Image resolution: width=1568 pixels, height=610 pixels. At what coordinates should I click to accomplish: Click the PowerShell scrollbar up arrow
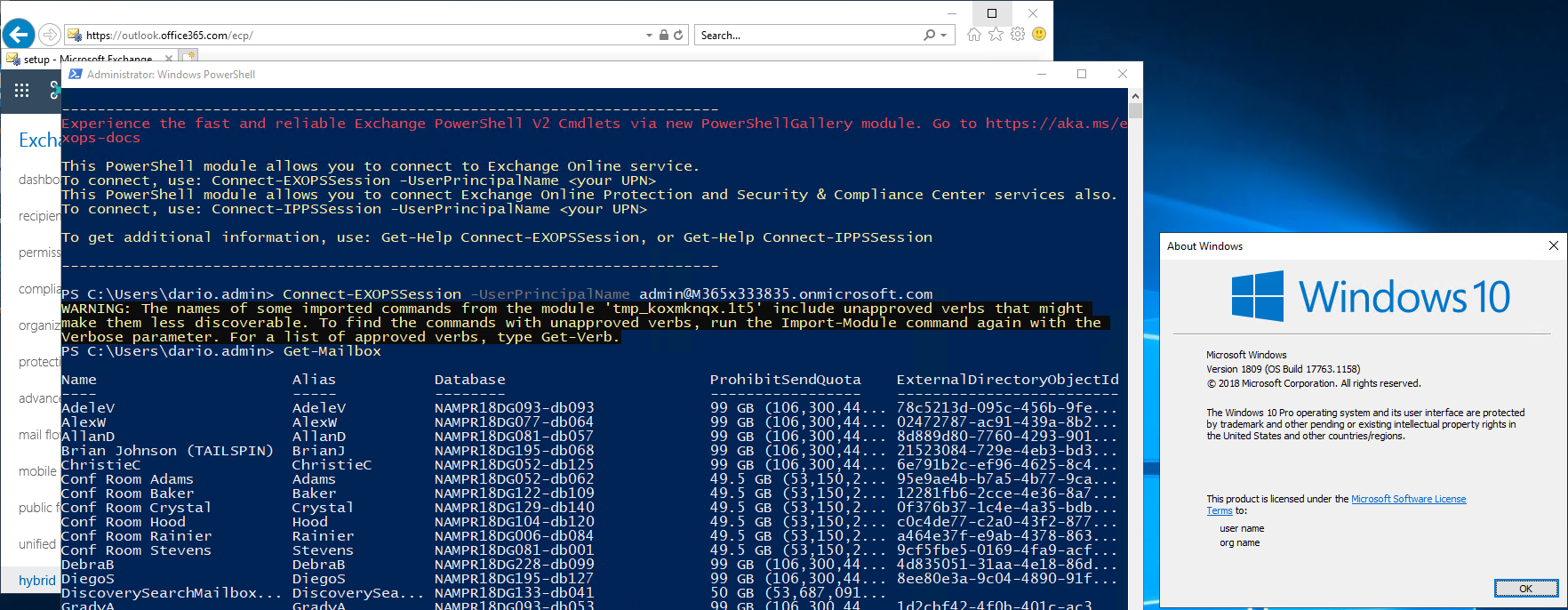(1135, 95)
